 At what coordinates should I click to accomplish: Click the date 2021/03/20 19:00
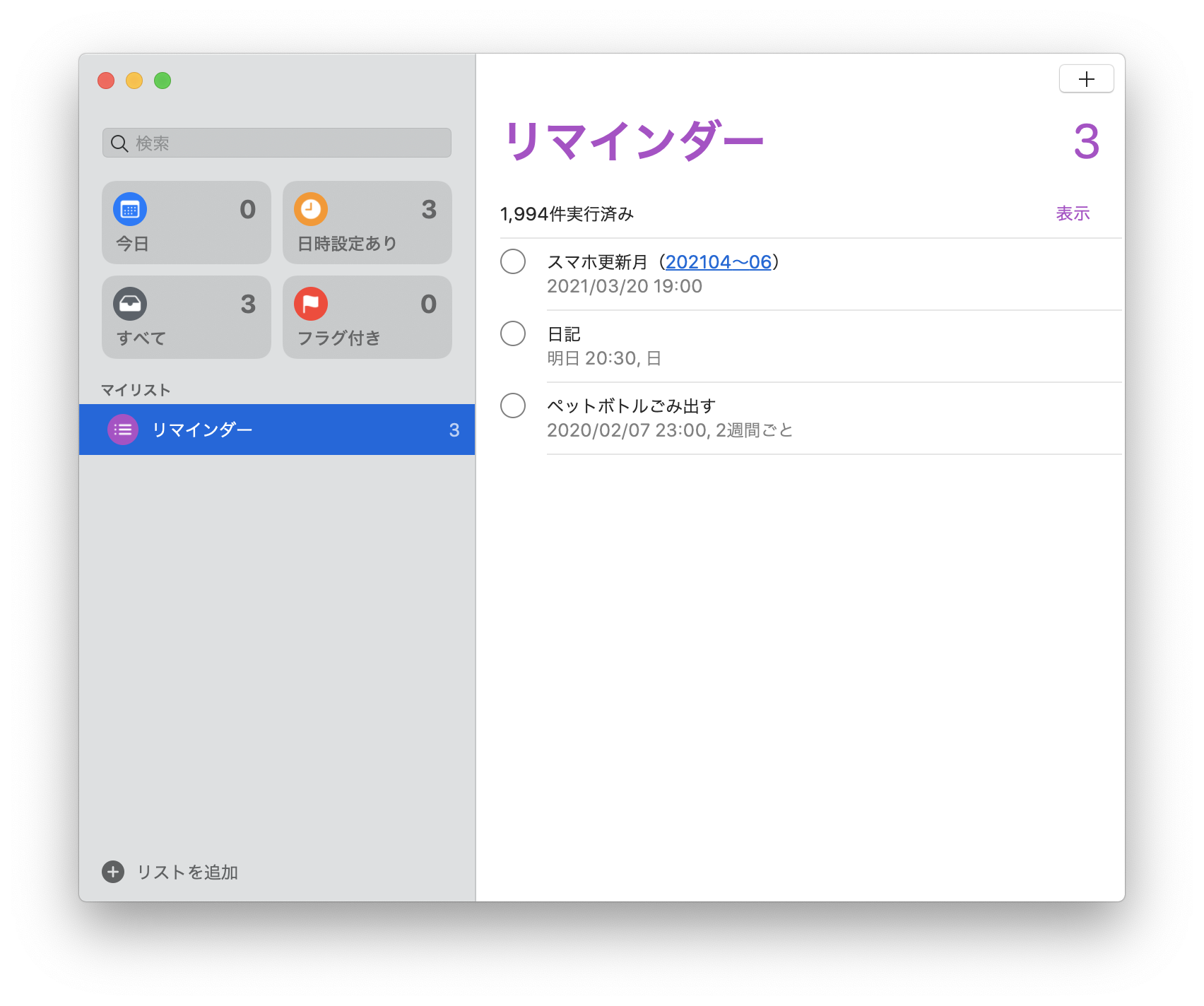click(625, 286)
